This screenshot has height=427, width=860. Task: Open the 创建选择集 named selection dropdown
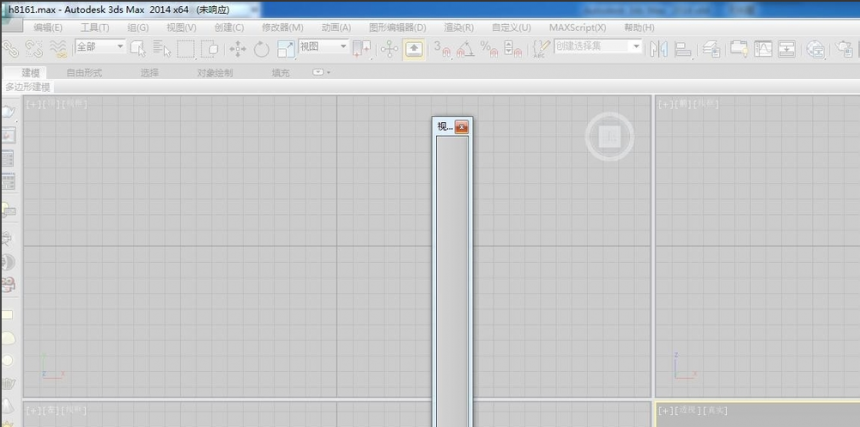598,46
